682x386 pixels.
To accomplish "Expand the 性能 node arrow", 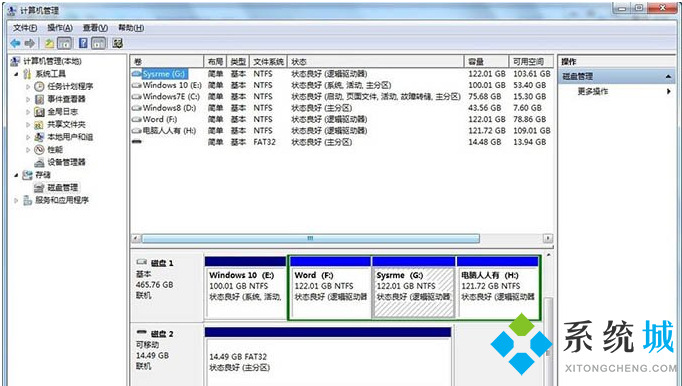I will 28,150.
